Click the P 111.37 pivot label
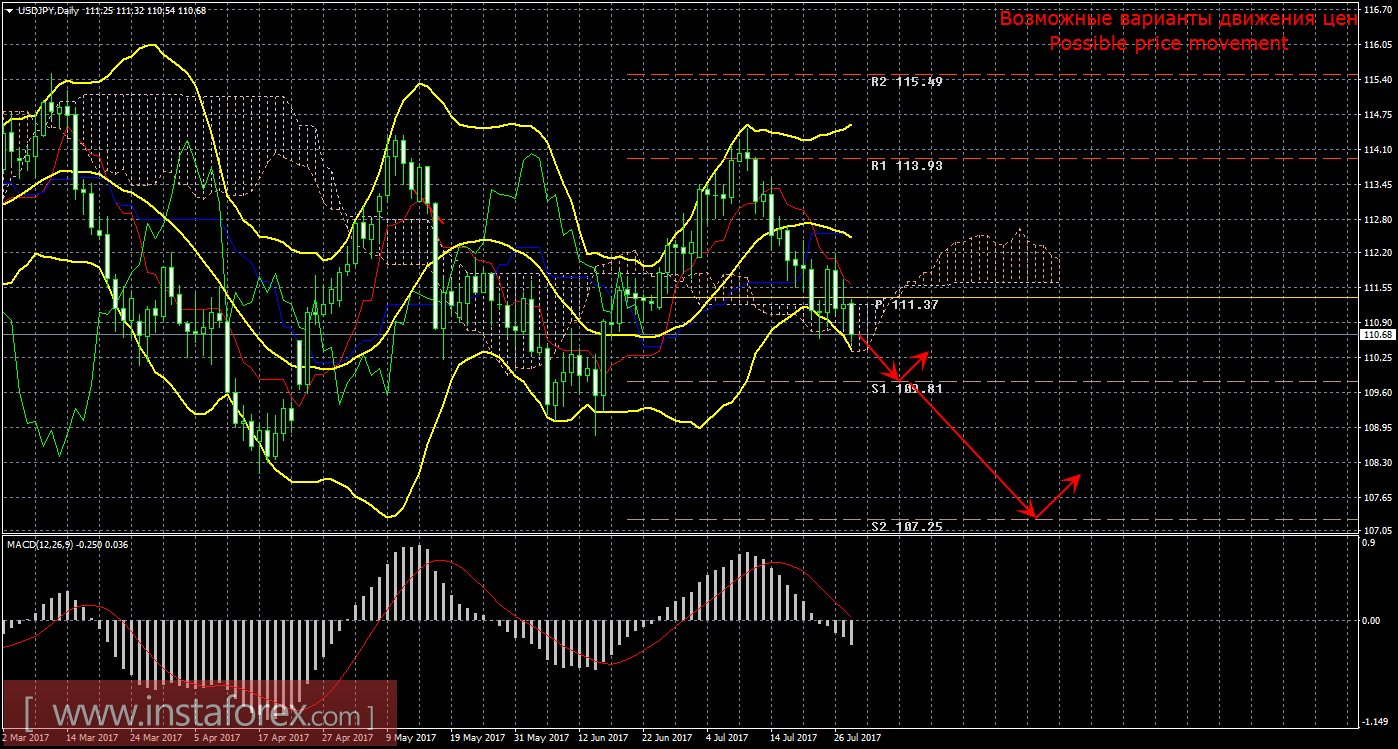Image resolution: width=1398 pixels, height=749 pixels. [906, 304]
